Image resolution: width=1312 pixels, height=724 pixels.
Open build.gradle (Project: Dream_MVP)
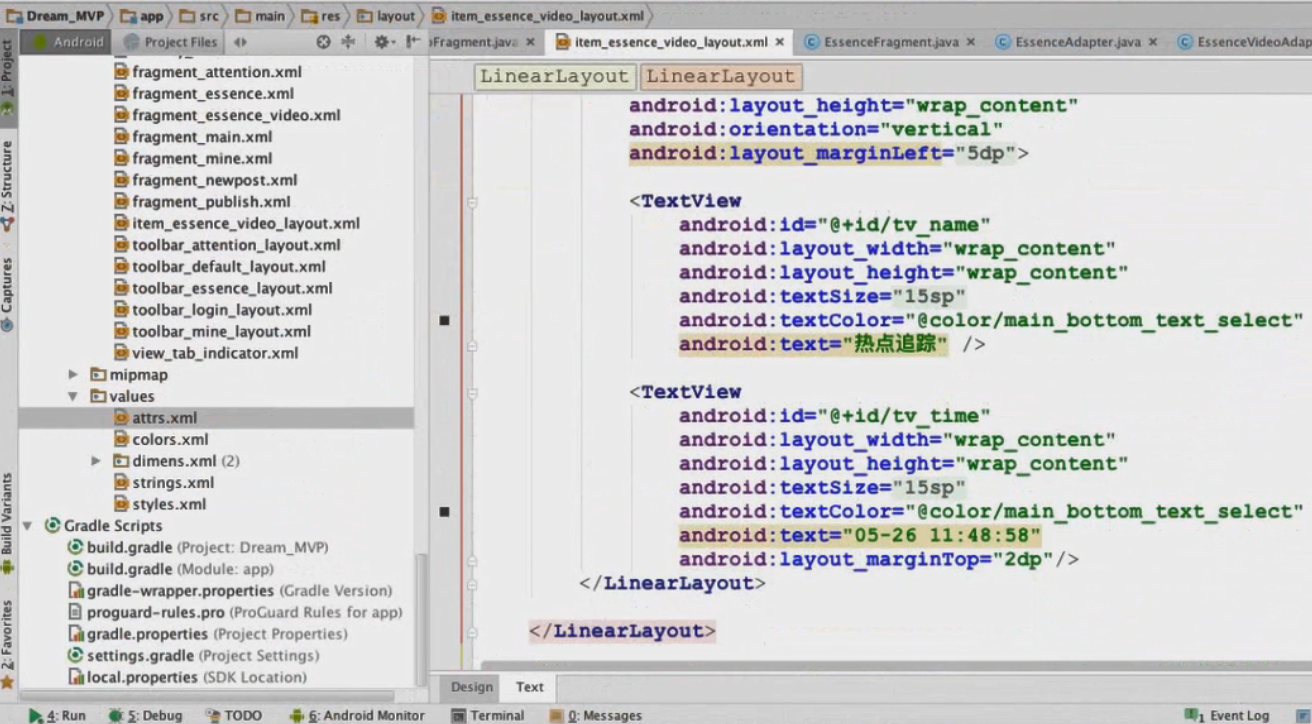[x=197, y=548]
